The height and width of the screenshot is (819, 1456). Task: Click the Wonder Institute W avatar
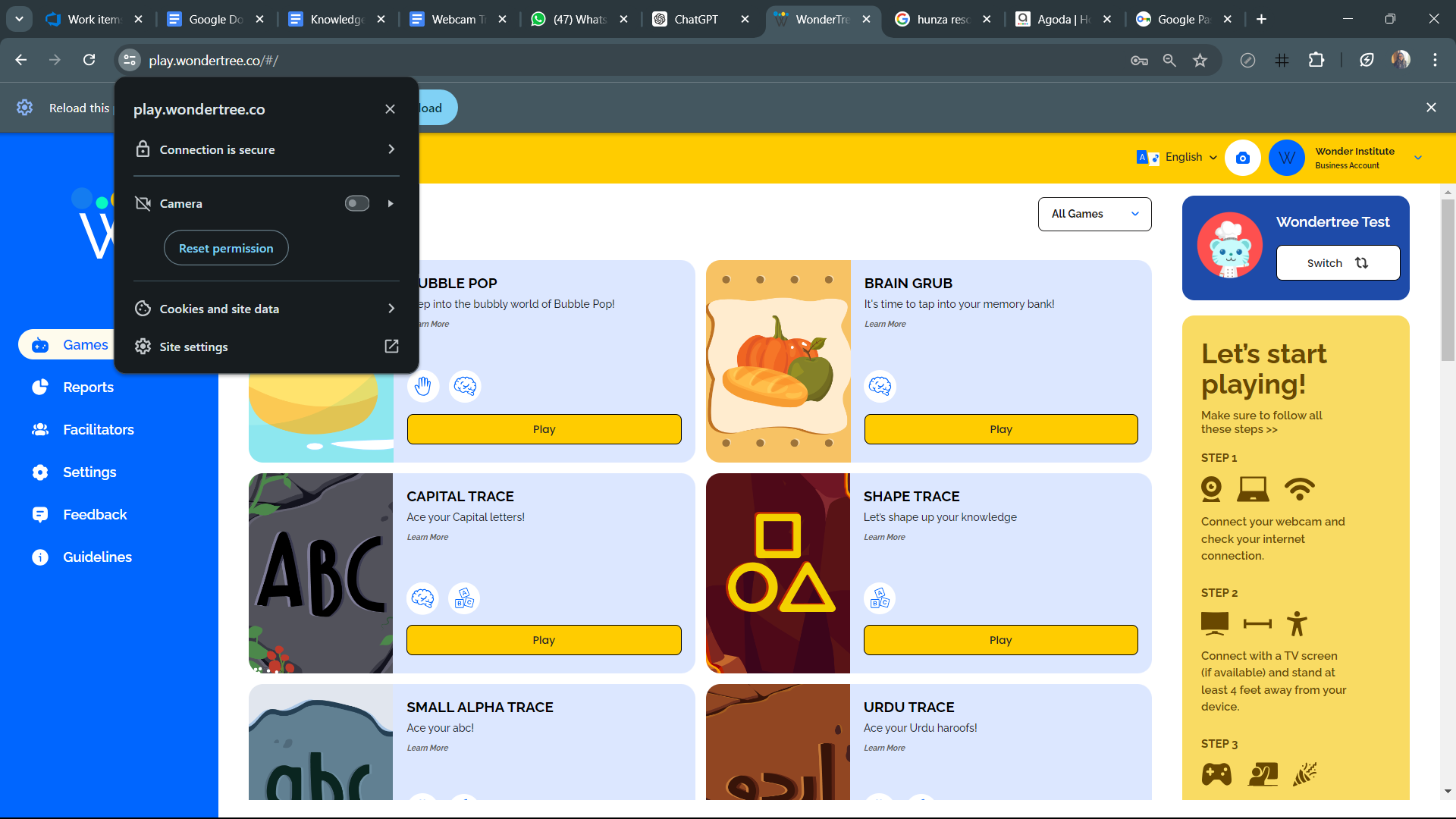[1286, 158]
